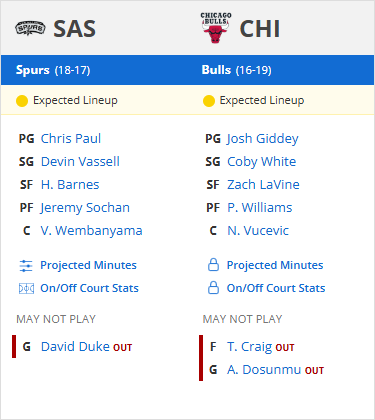The image size is (375, 420).
Task: Select Josh Giddey in Bulls lineup
Action: pyautogui.click(x=263, y=139)
